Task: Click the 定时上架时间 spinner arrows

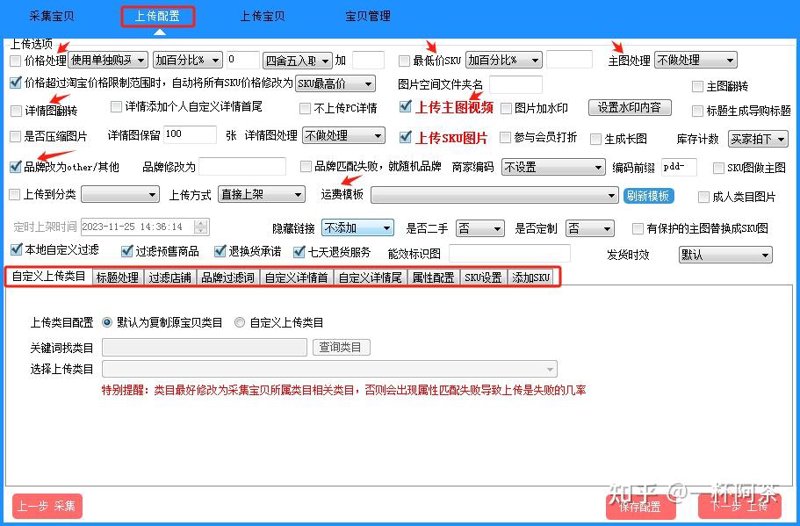Action: [x=202, y=227]
